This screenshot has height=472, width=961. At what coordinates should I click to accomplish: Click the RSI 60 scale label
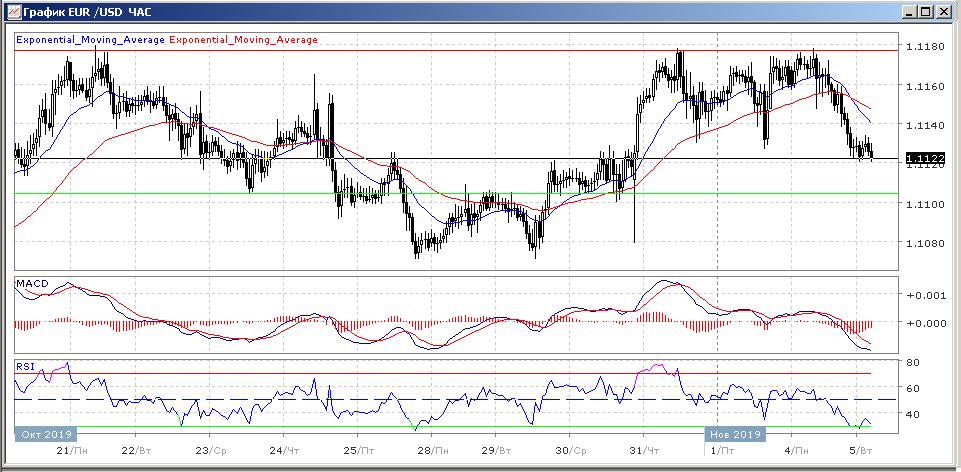tap(912, 388)
